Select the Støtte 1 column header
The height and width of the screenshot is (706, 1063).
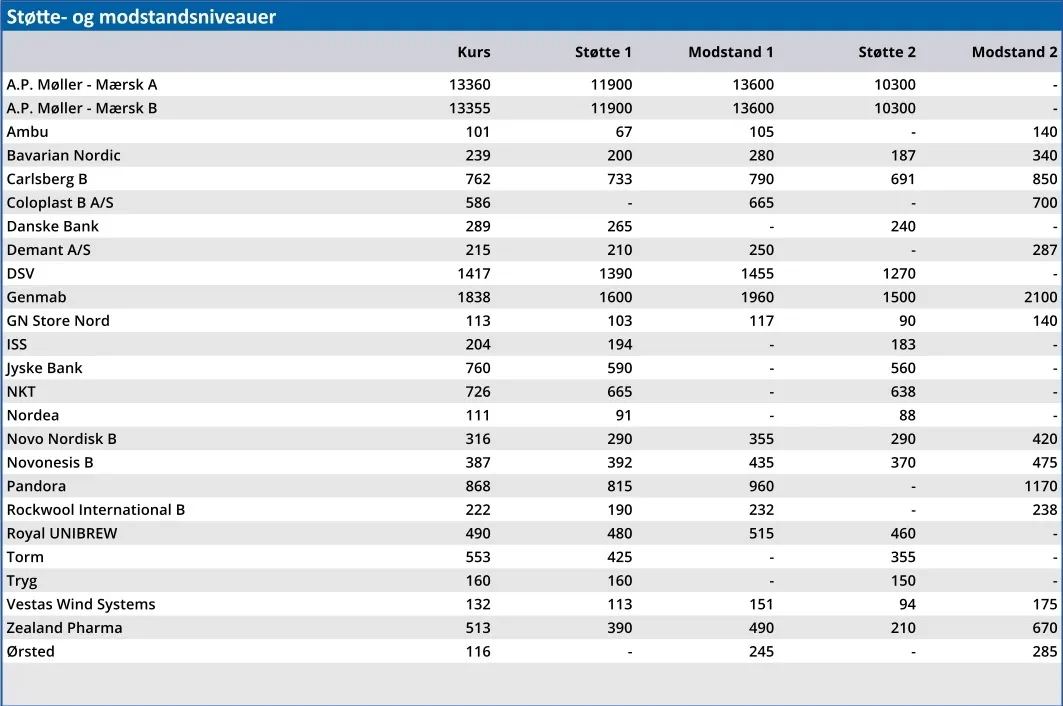(603, 52)
